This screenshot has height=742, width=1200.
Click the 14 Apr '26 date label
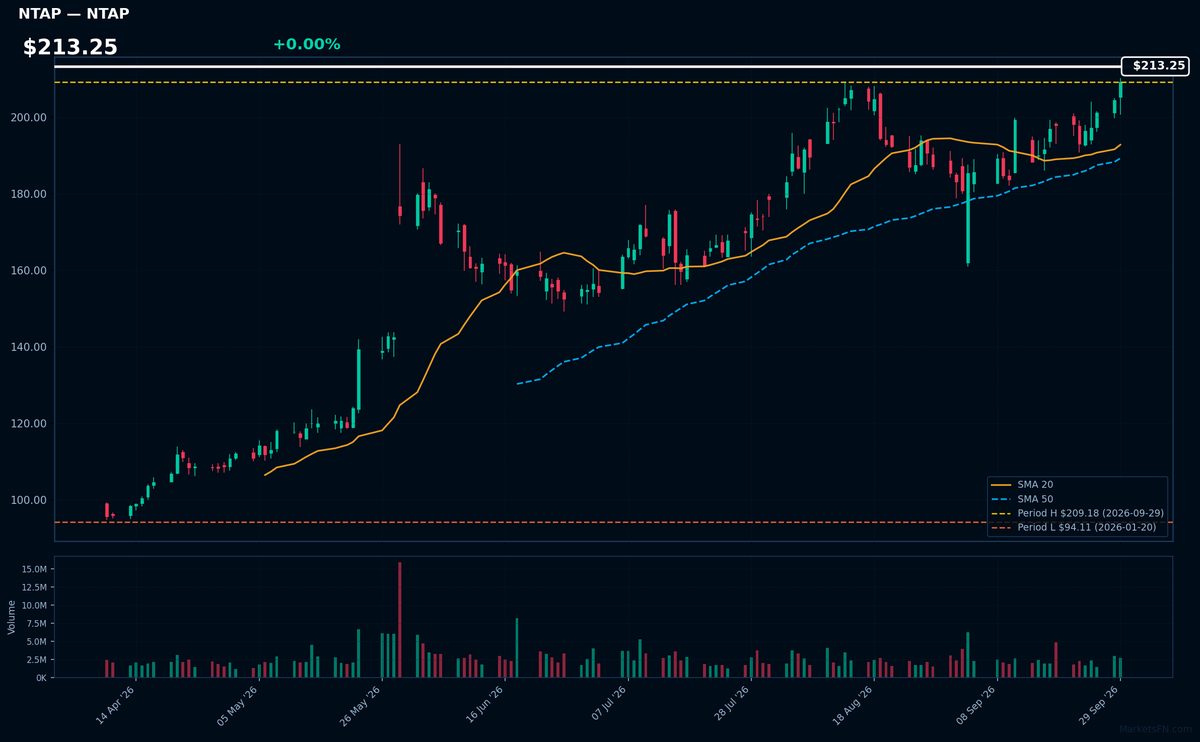coord(116,706)
